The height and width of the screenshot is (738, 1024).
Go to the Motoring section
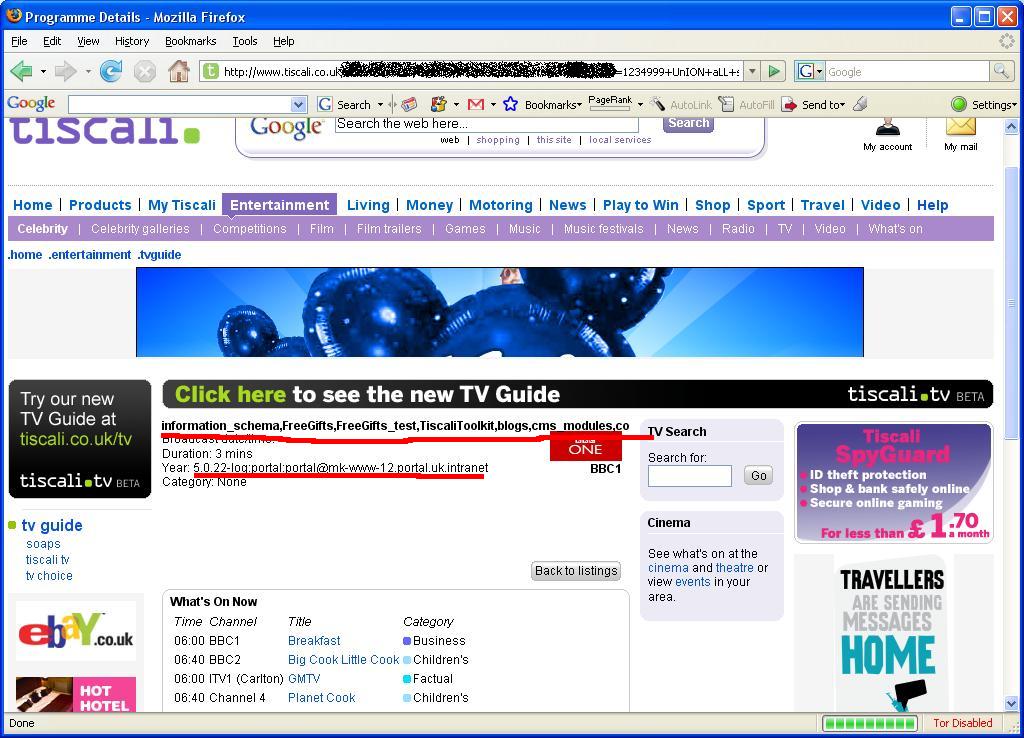pyautogui.click(x=501, y=205)
